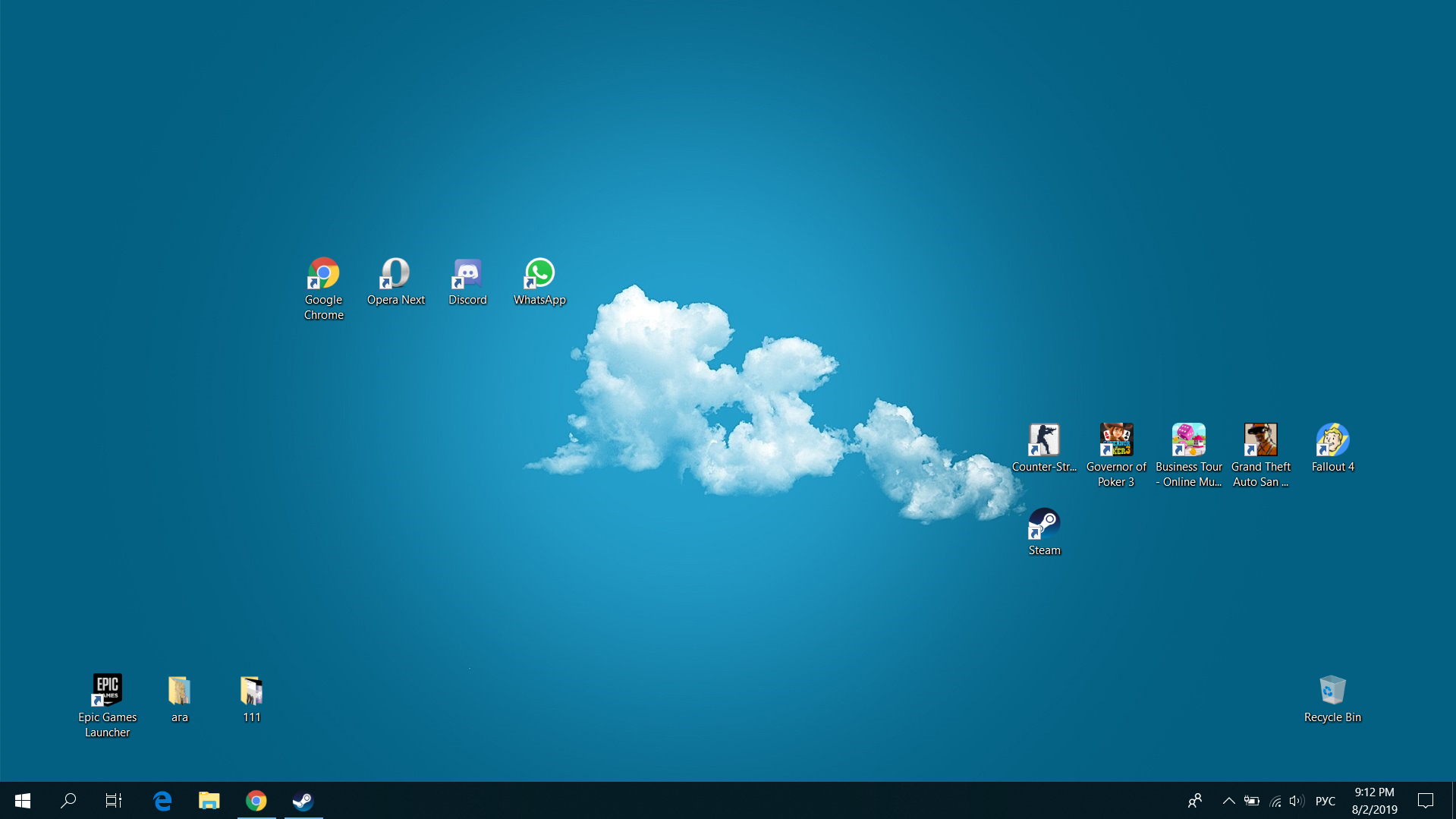The width and height of the screenshot is (1456, 819).
Task: Select the Business Tour game shortcut
Action: tap(1188, 455)
